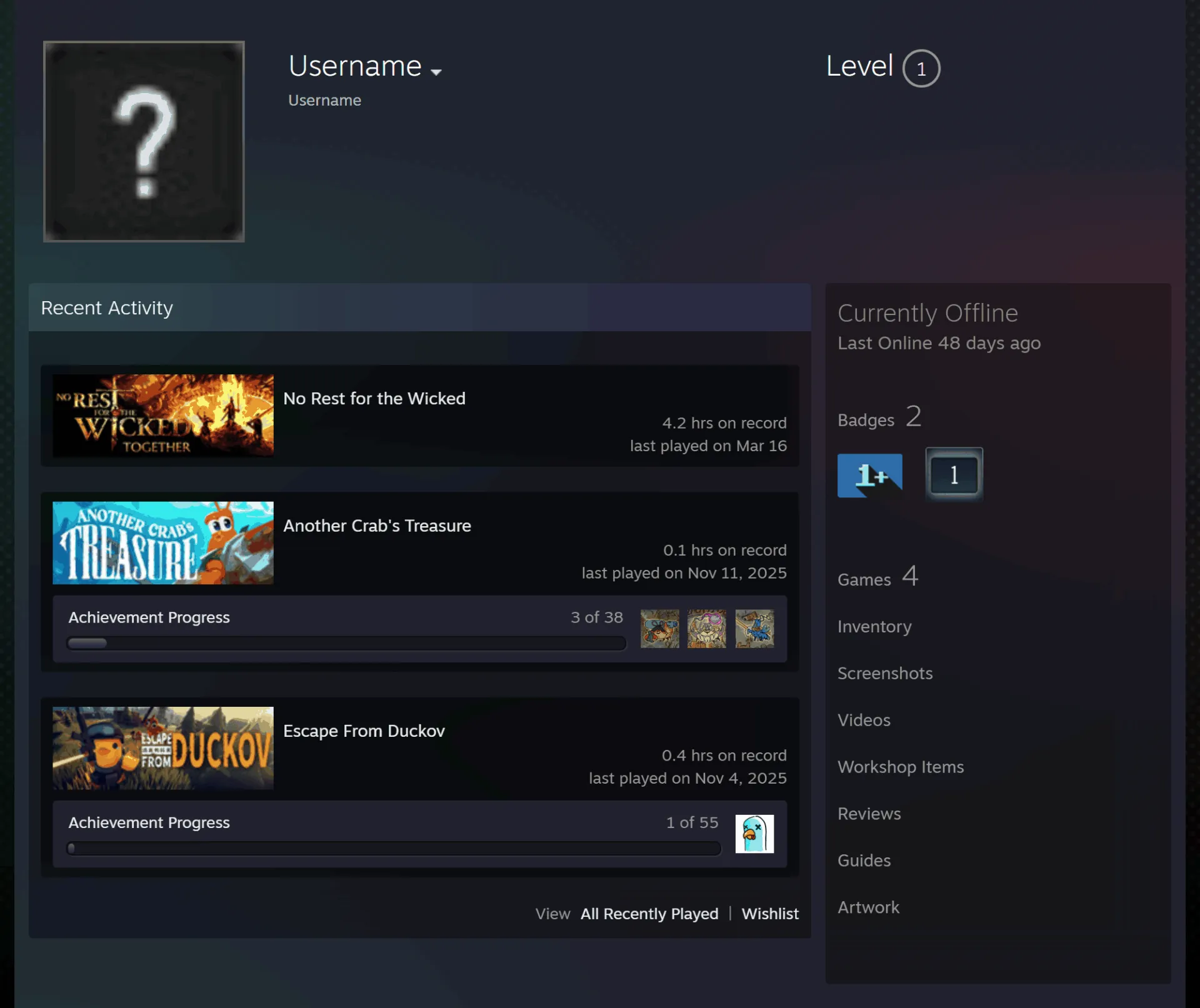The image size is (1200, 1008).
Task: Click Another Crab's Treasure achievement progress bar
Action: coord(346,644)
